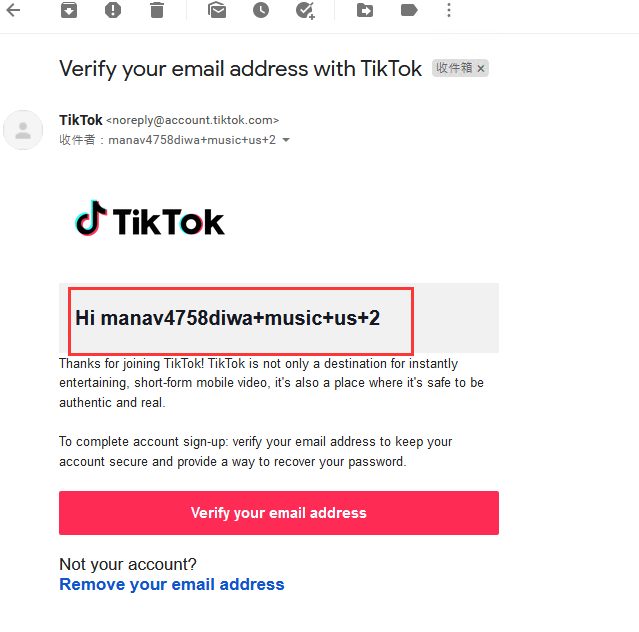Snooze this email with the clock icon
639x632 pixels.
[x=261, y=10]
